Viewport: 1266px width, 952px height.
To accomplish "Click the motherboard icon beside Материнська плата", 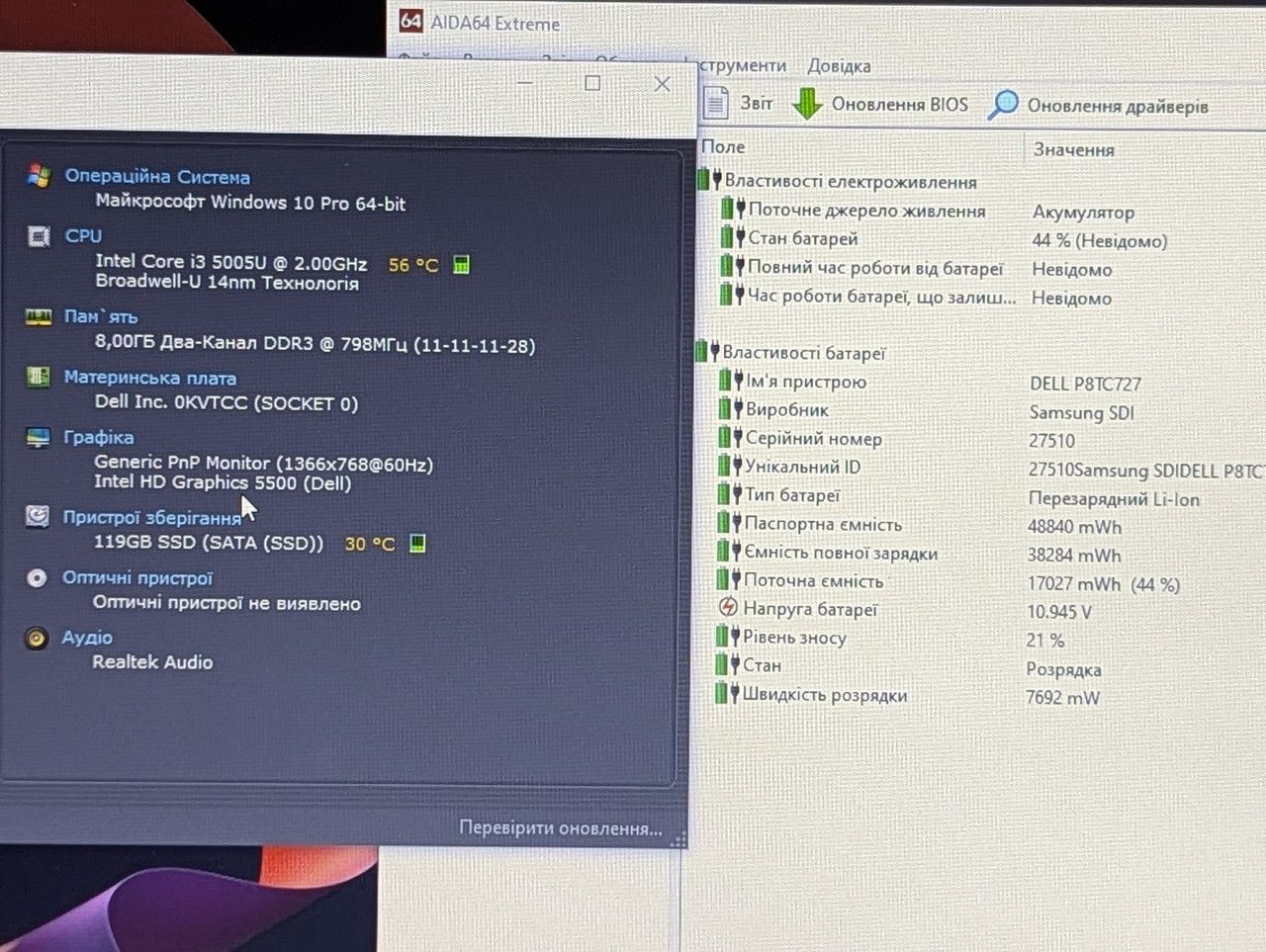I will click(x=38, y=377).
